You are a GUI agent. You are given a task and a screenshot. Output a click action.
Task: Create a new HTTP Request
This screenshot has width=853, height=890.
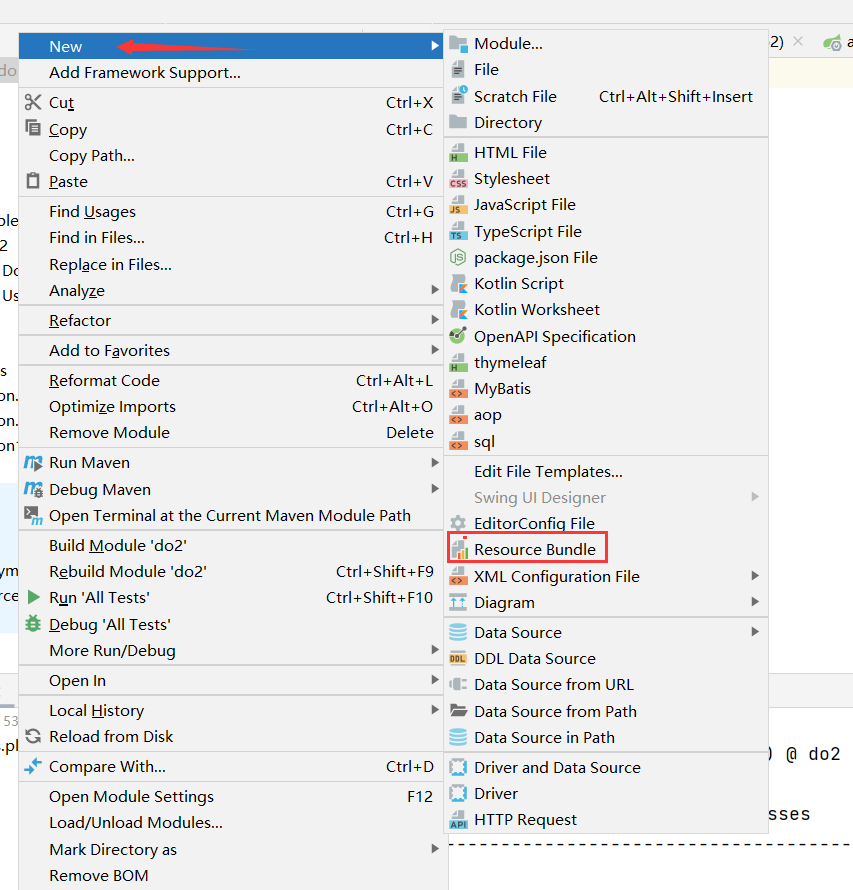coord(525,819)
